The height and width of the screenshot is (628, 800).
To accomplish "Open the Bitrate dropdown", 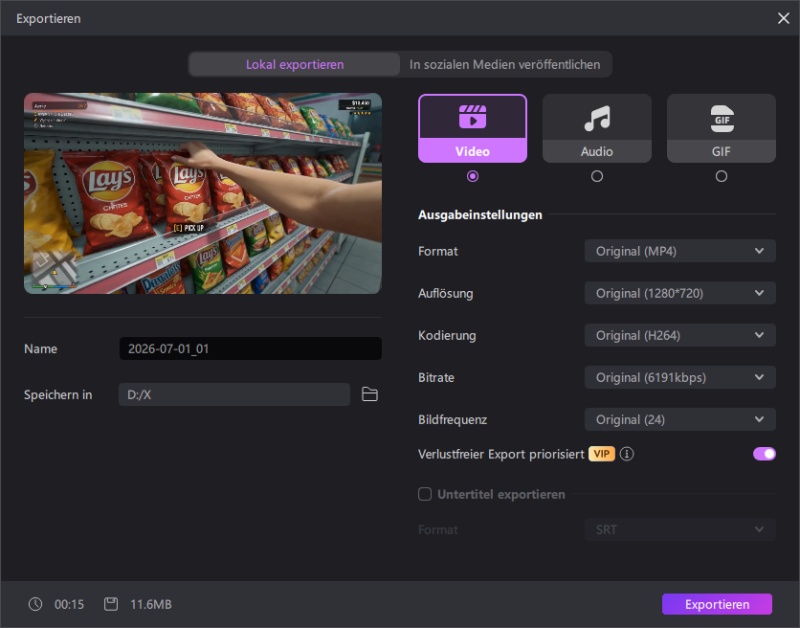I will coord(680,378).
